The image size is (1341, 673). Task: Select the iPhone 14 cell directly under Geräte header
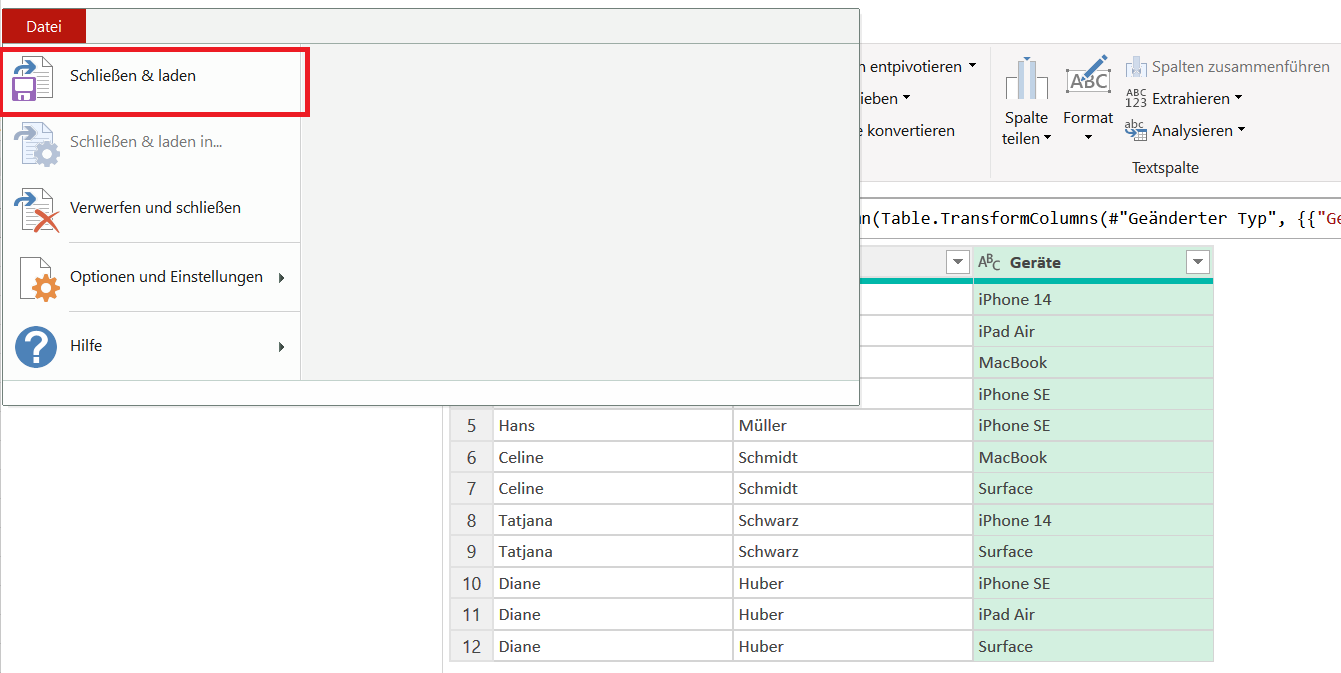pos(1093,300)
